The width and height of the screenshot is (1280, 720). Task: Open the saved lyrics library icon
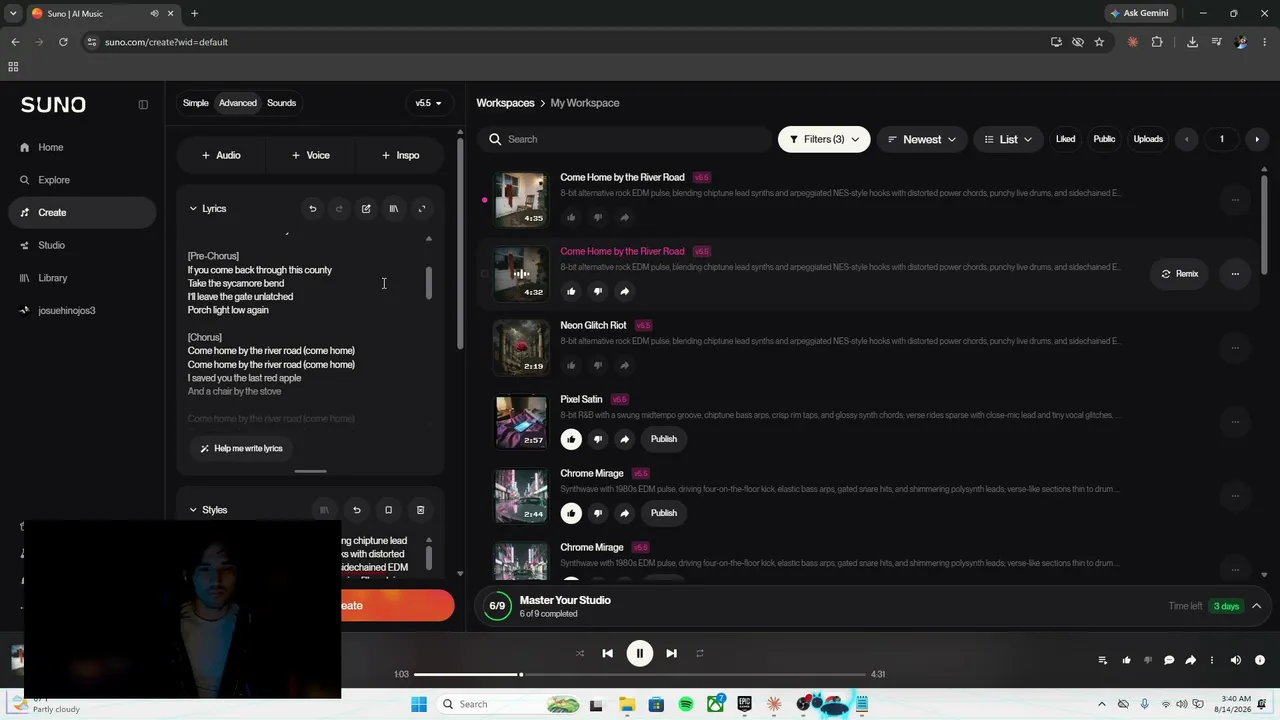tap(394, 209)
